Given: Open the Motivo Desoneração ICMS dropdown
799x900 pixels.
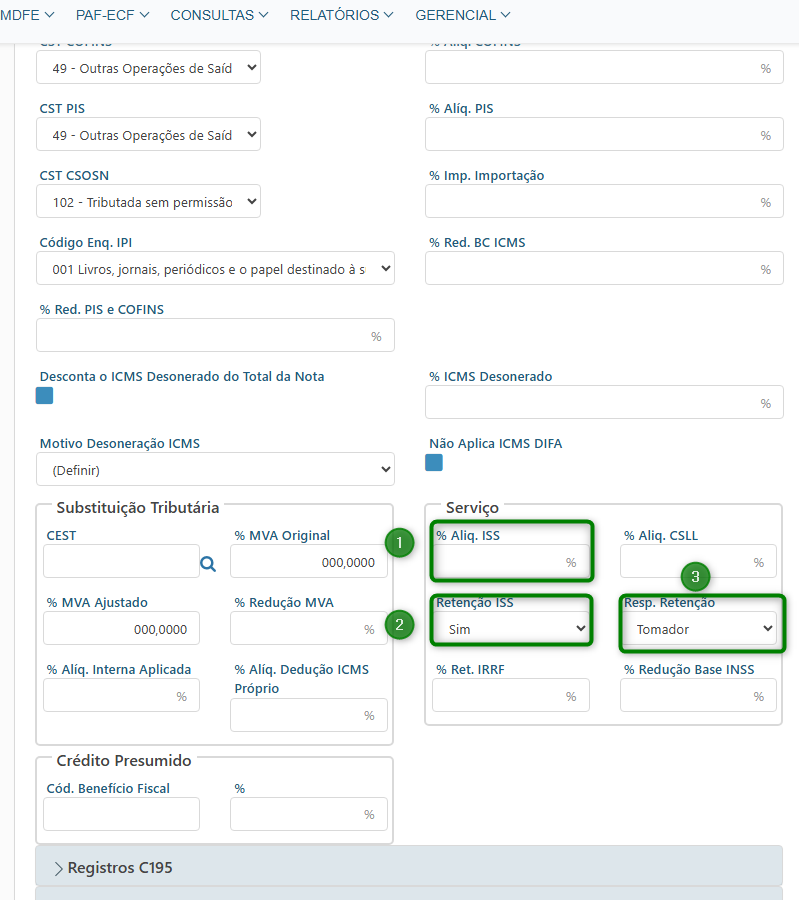Looking at the screenshot, I should pos(215,469).
